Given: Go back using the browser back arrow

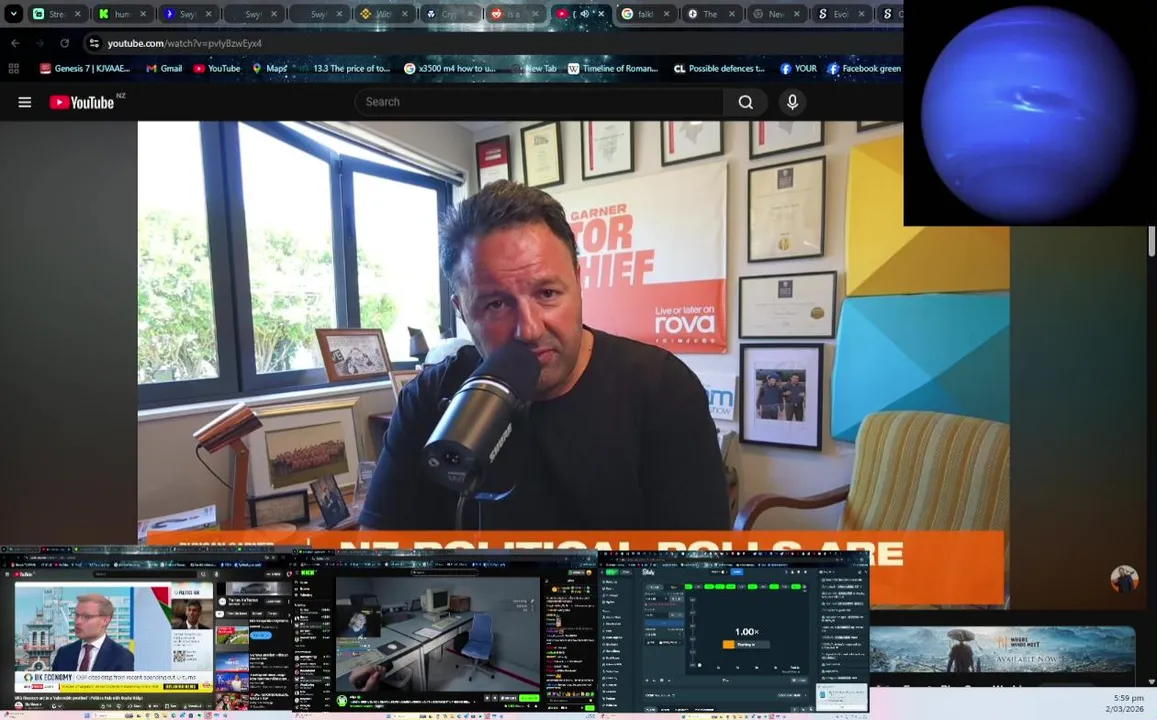Looking at the screenshot, I should tap(15, 44).
